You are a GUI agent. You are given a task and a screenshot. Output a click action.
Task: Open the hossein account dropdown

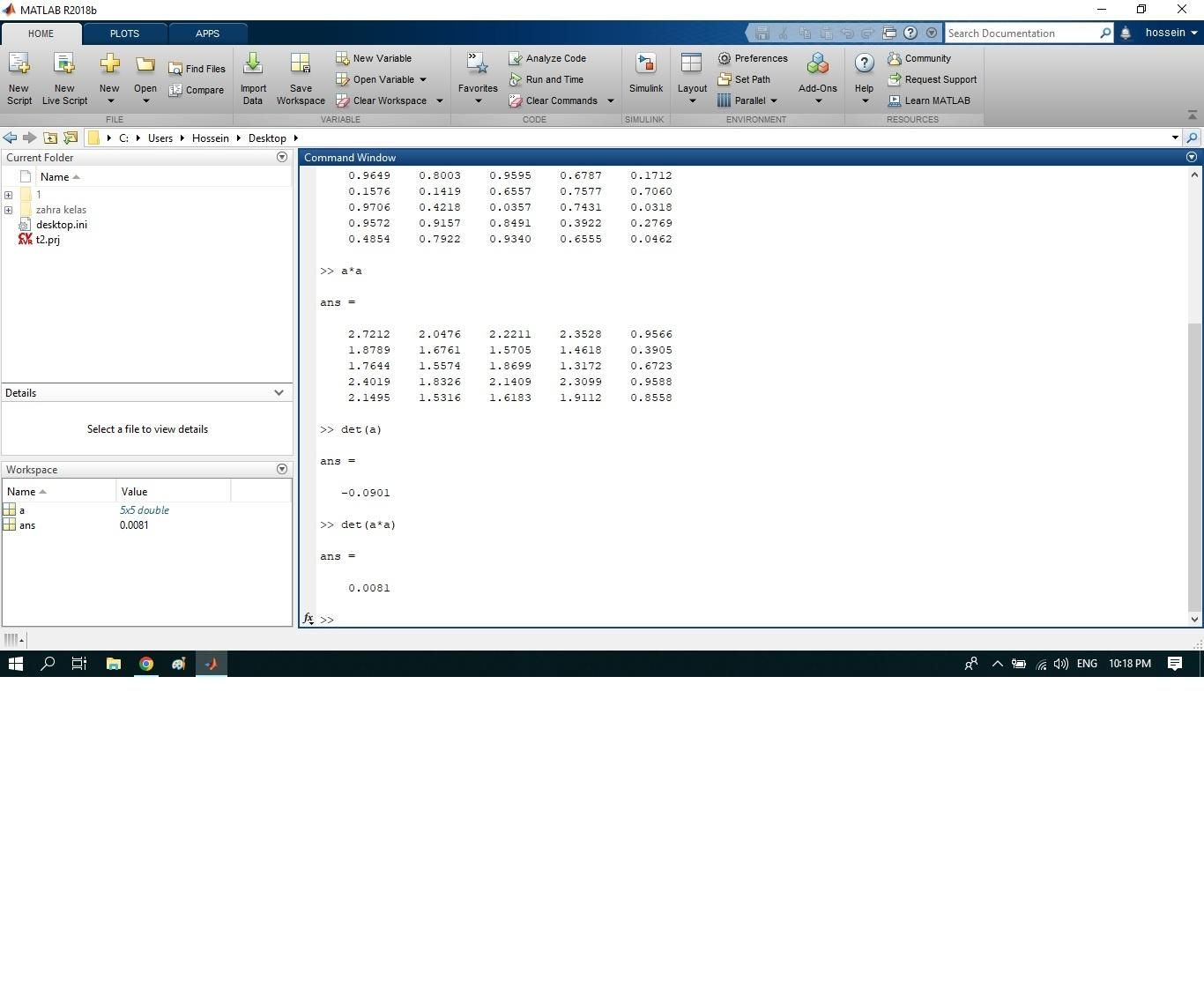[1171, 33]
